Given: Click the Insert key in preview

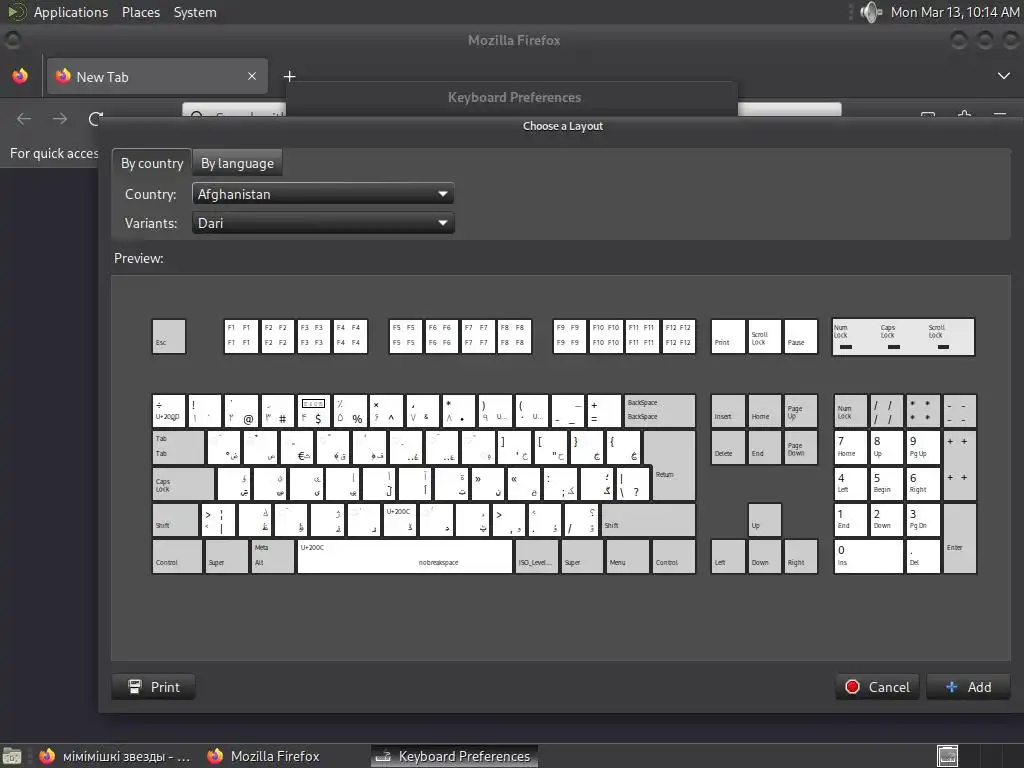Looking at the screenshot, I should [x=728, y=411].
